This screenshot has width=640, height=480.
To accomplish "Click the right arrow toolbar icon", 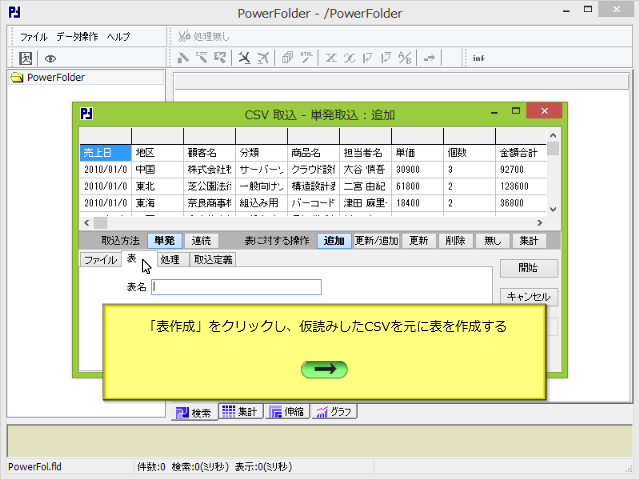I will click(x=429, y=58).
